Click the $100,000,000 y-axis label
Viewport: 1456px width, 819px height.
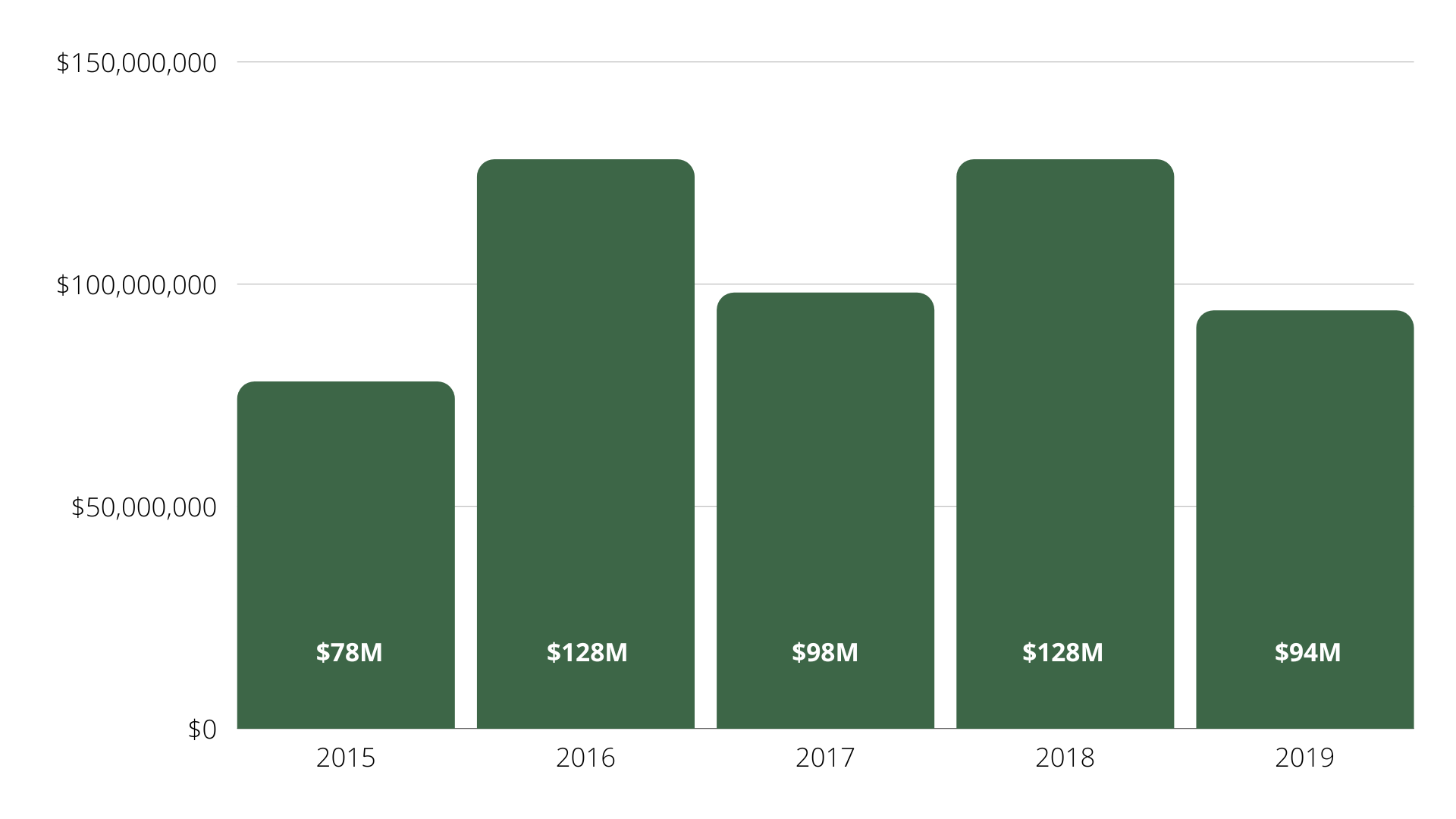(x=138, y=285)
